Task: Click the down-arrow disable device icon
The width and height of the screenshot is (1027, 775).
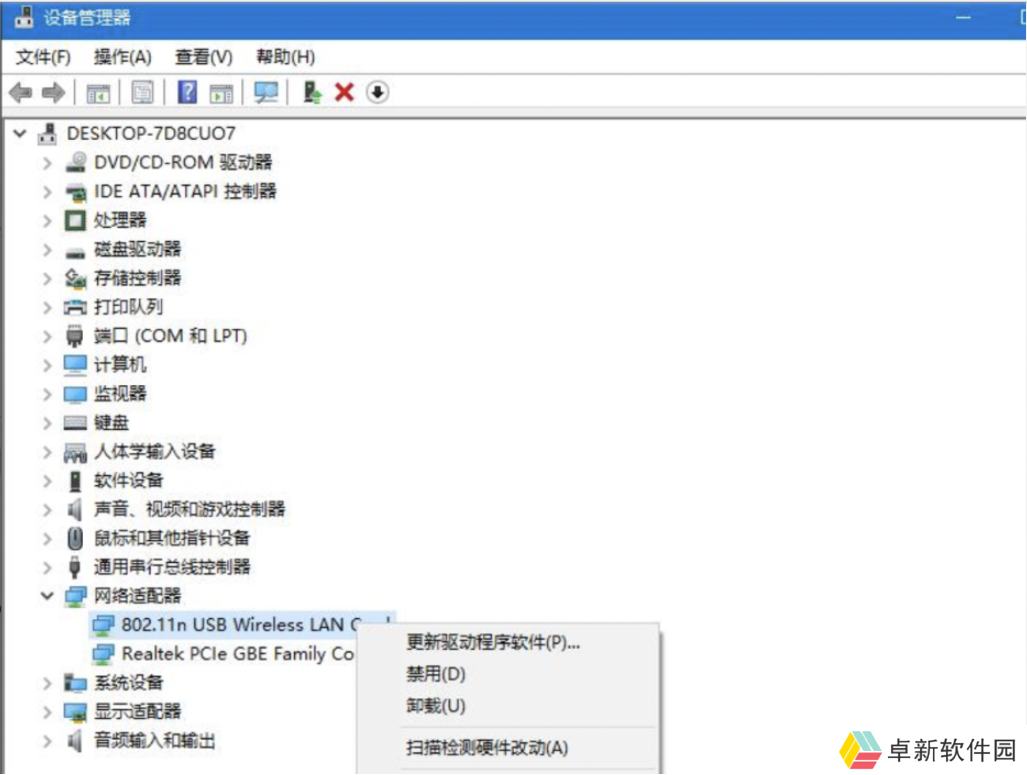Action: 377,92
